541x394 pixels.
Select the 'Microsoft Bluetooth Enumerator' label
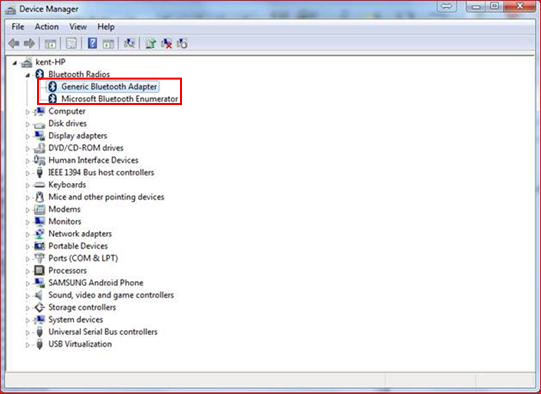click(x=120, y=99)
